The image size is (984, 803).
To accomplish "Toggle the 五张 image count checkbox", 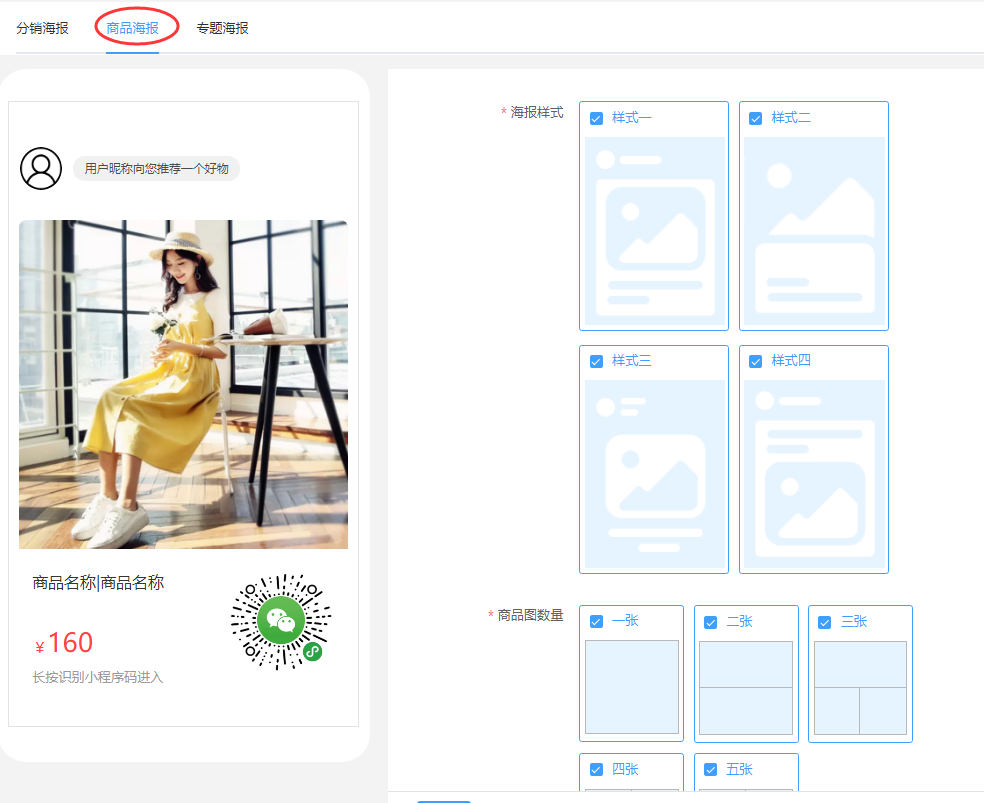I will (x=710, y=770).
